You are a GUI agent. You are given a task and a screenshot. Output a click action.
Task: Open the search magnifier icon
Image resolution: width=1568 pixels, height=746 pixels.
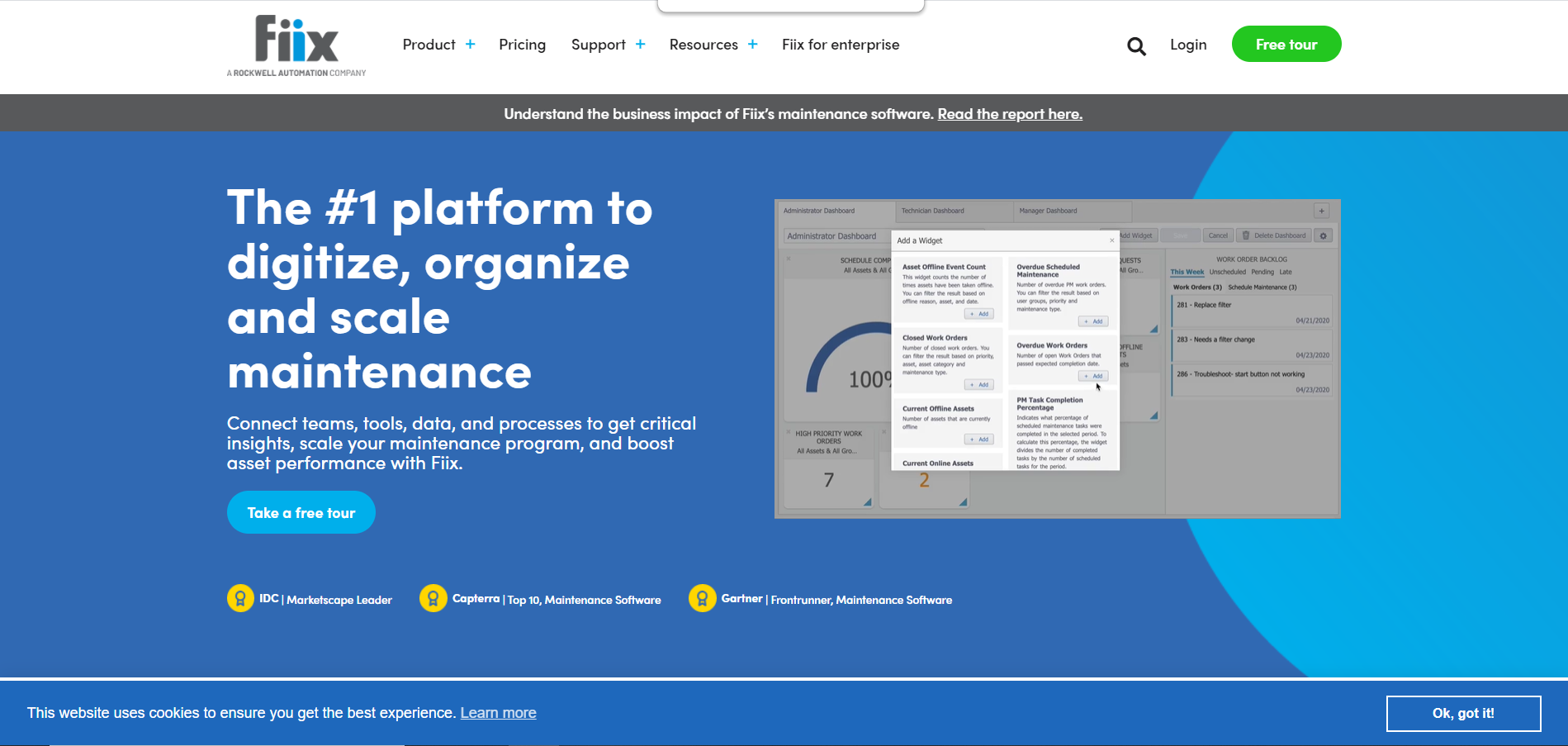click(x=1136, y=46)
